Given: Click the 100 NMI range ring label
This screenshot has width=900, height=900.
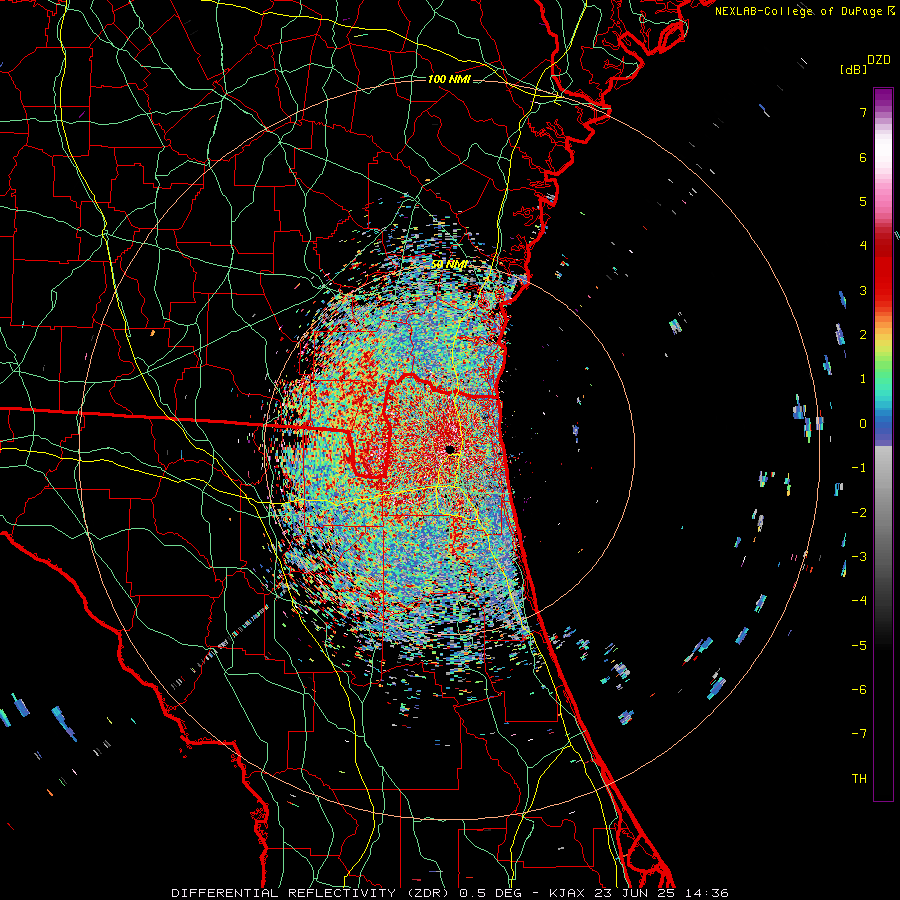Looking at the screenshot, I should [449, 79].
